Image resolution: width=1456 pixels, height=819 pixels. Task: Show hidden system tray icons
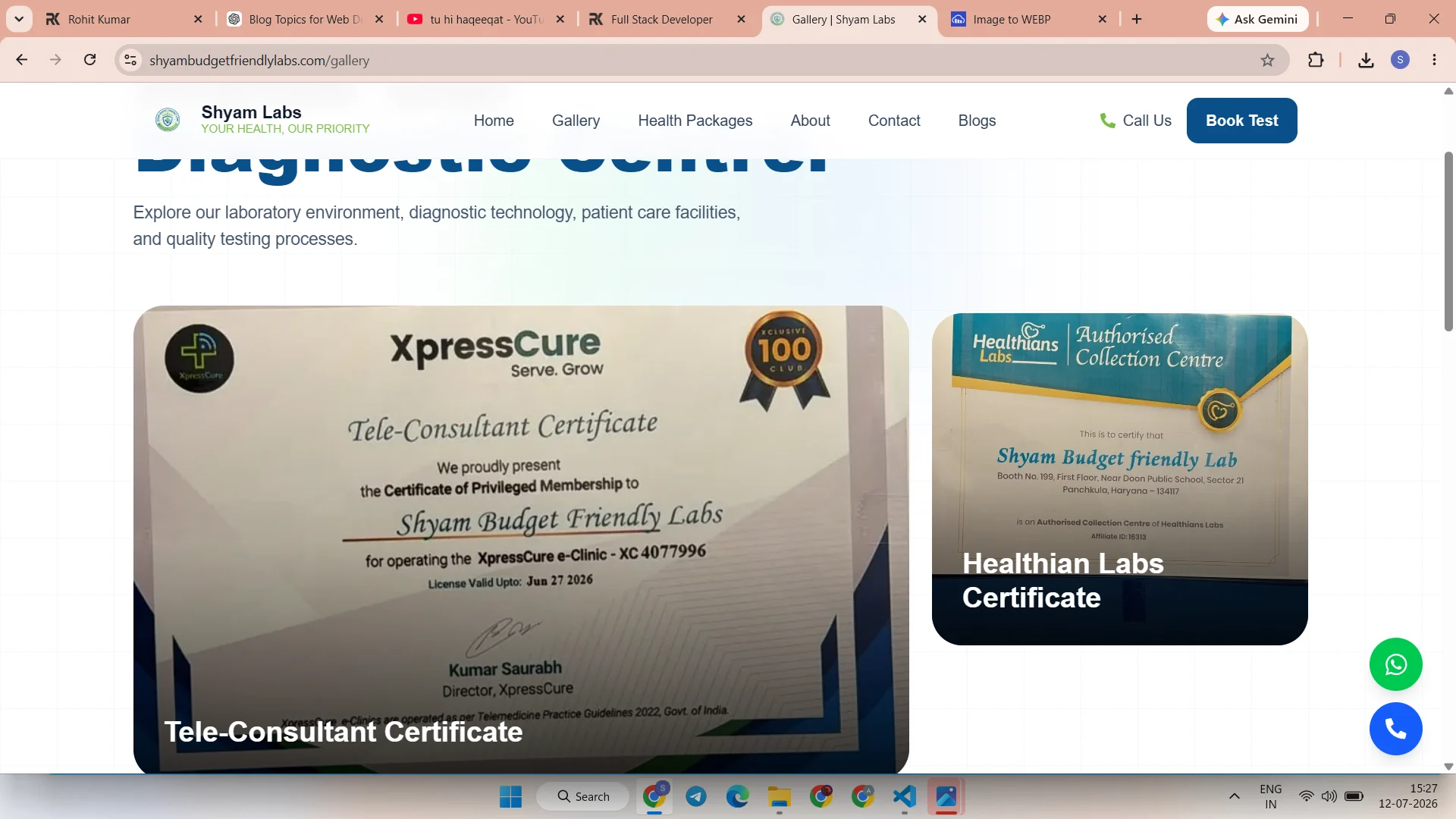tap(1235, 796)
